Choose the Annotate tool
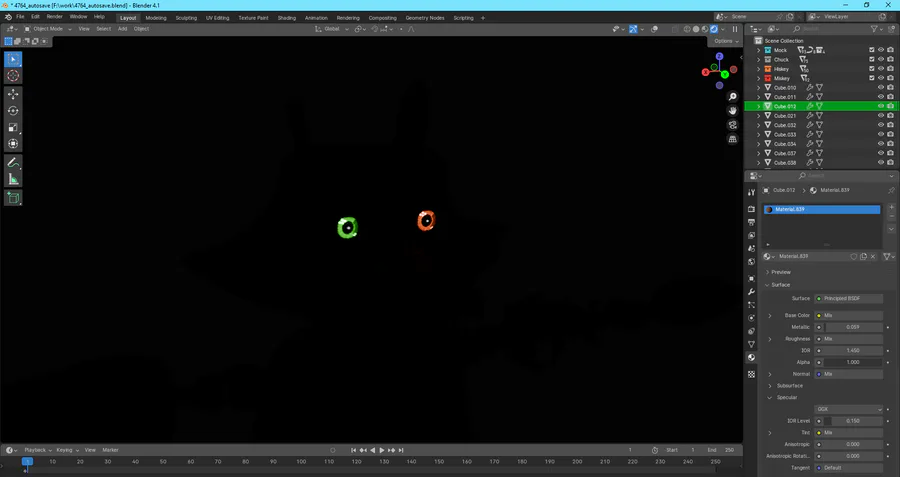Screen dimensions: 900x477 pyautogui.click(x=13, y=163)
